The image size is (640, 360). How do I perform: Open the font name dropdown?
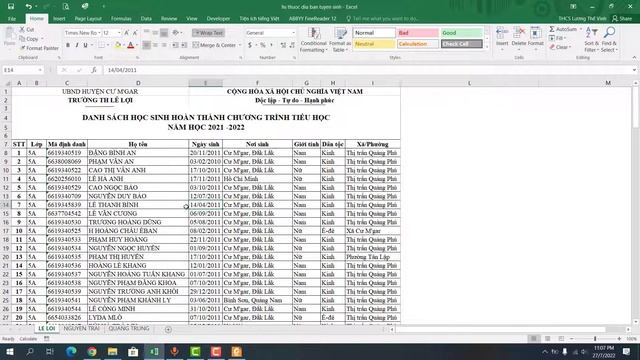tap(99, 33)
